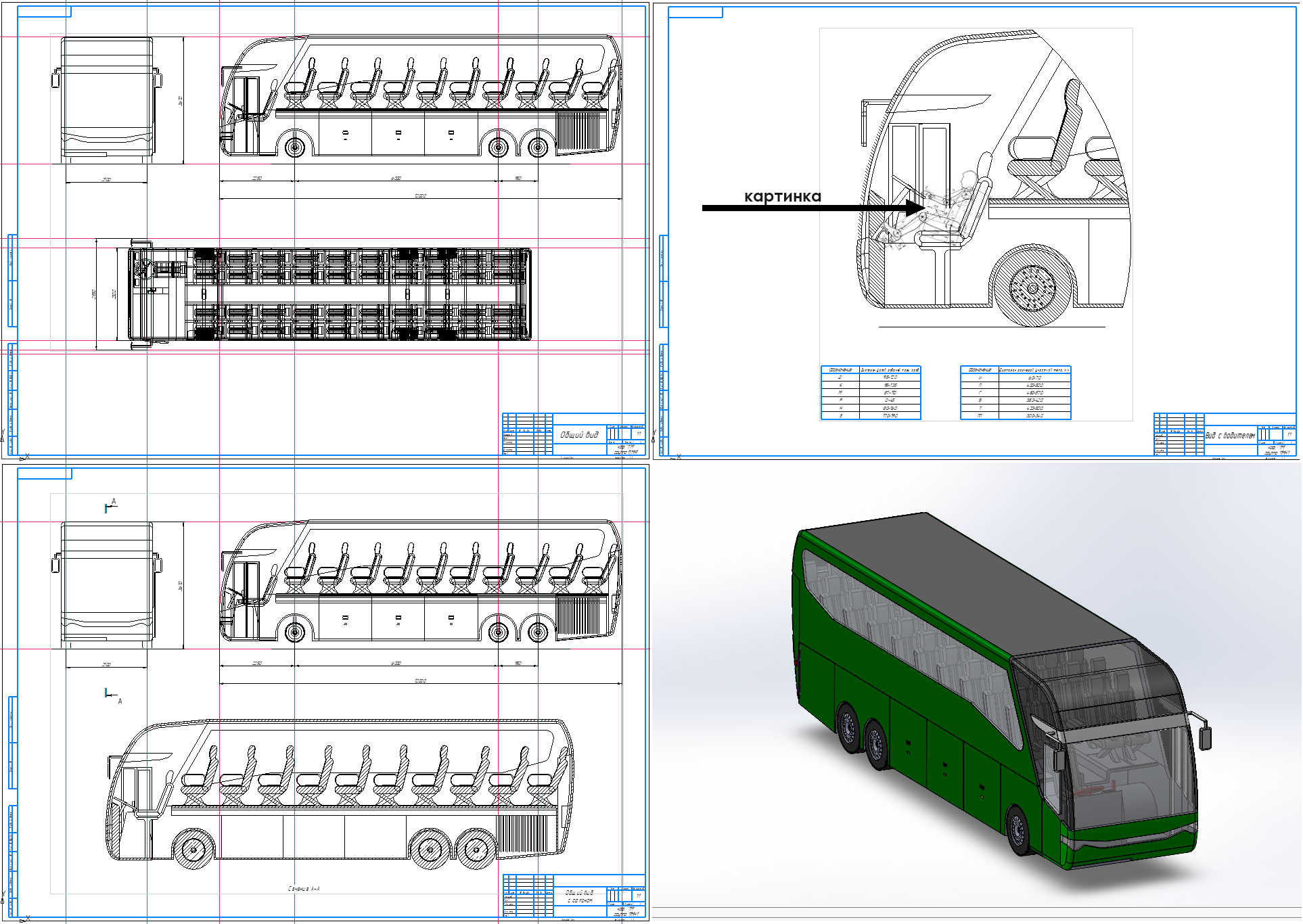Select the top plan view of the bus
1303x924 pixels.
pos(330,294)
